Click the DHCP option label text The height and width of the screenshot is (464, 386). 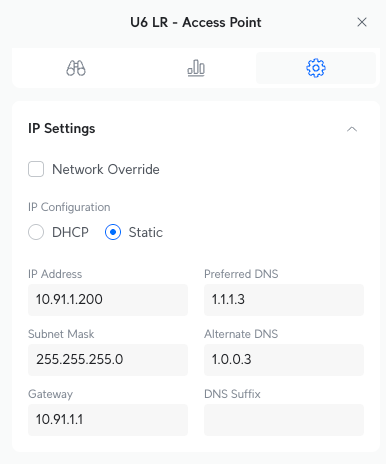pos(70,232)
